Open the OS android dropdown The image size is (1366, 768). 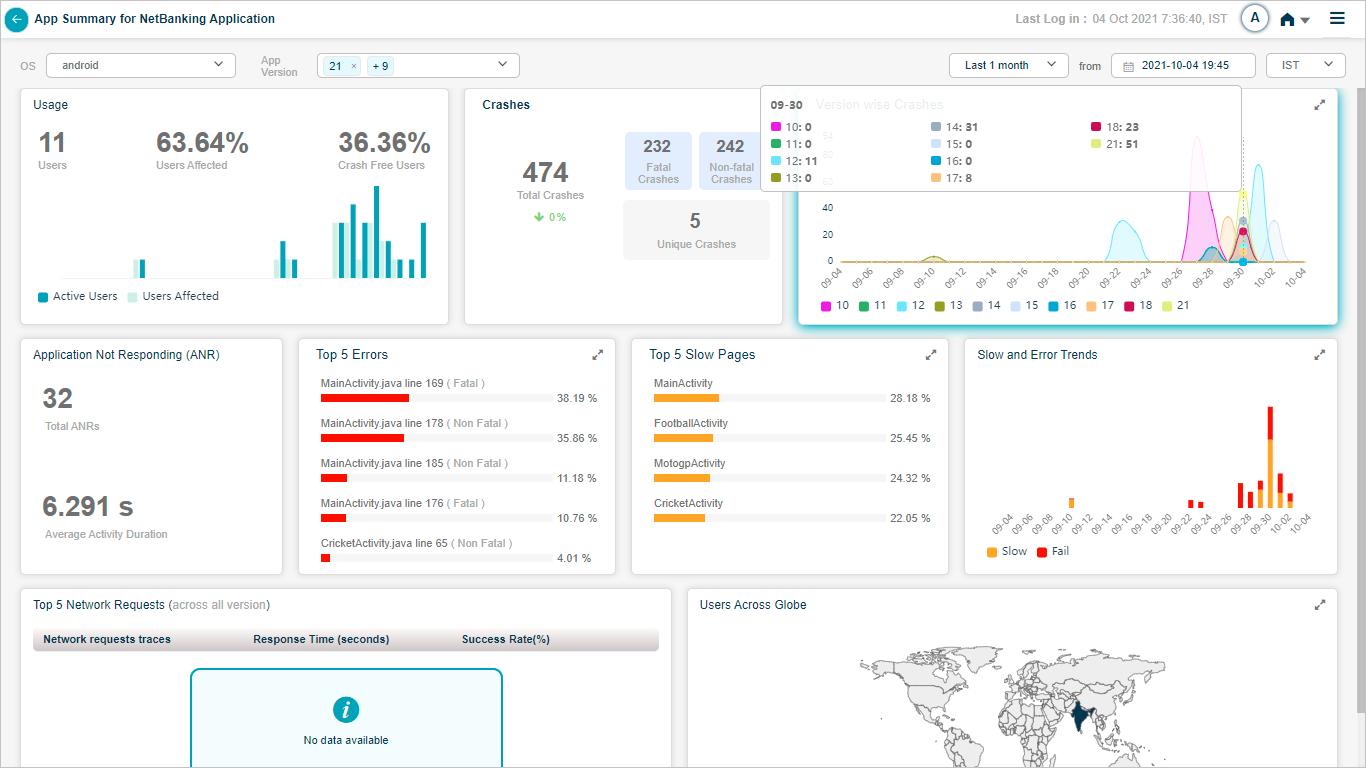tap(141, 65)
